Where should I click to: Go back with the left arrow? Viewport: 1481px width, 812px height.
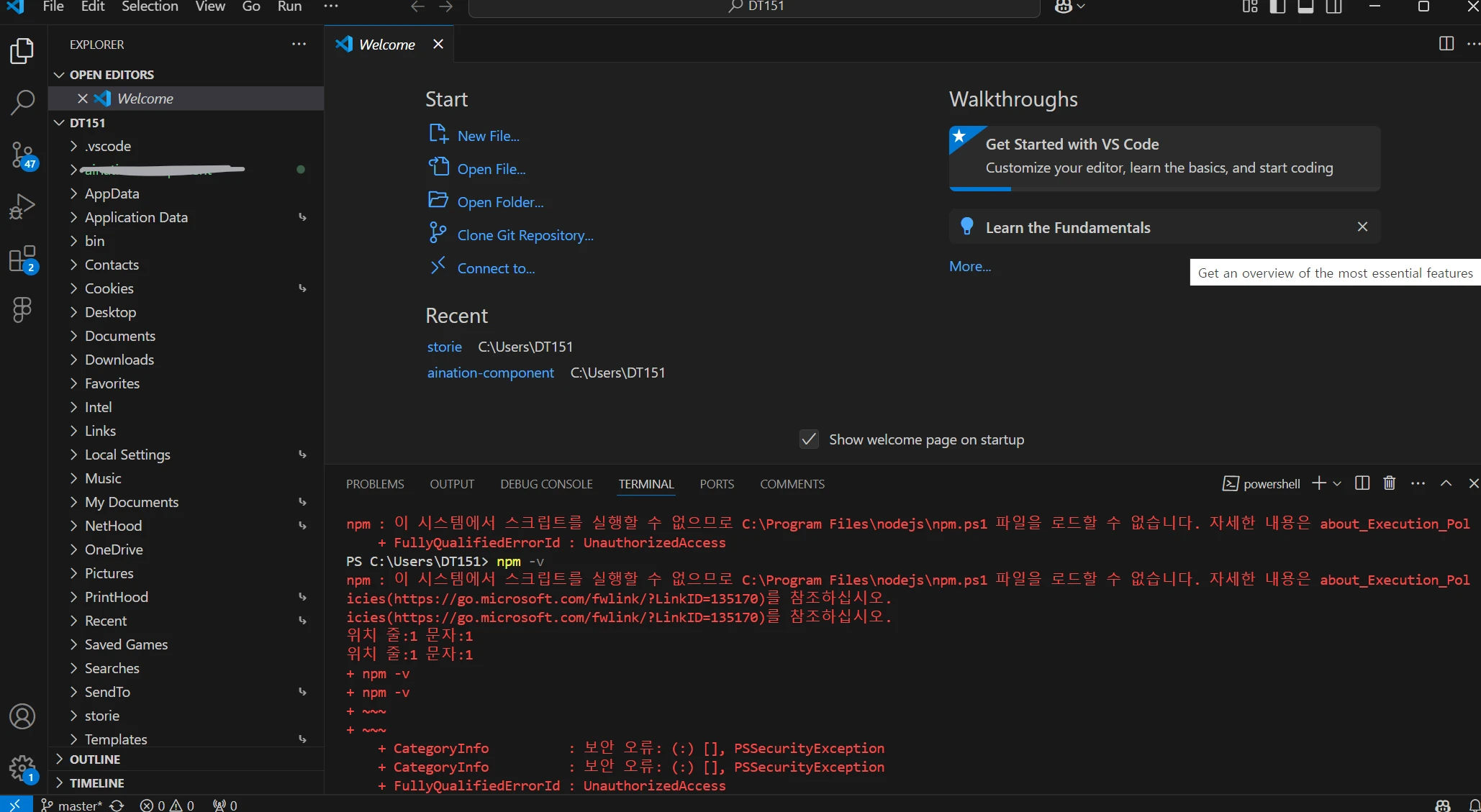(417, 6)
